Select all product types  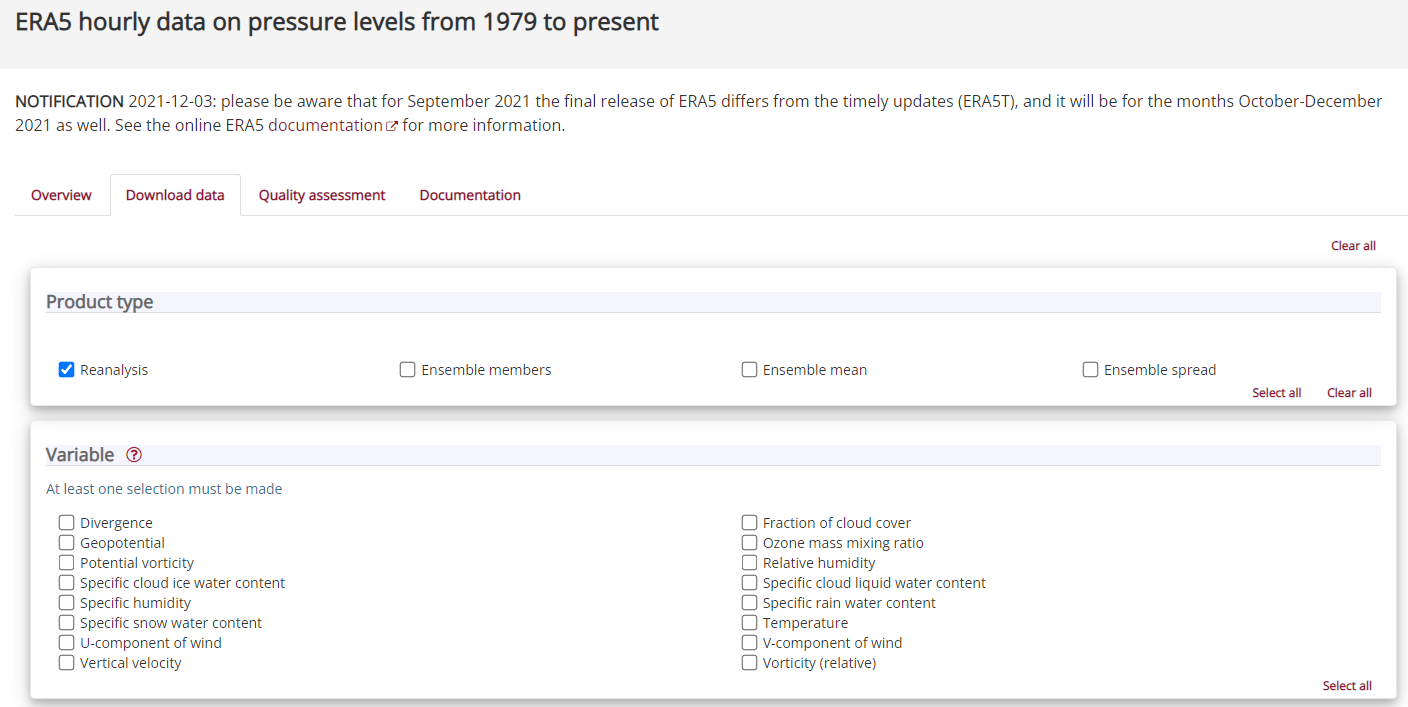[x=1276, y=393]
